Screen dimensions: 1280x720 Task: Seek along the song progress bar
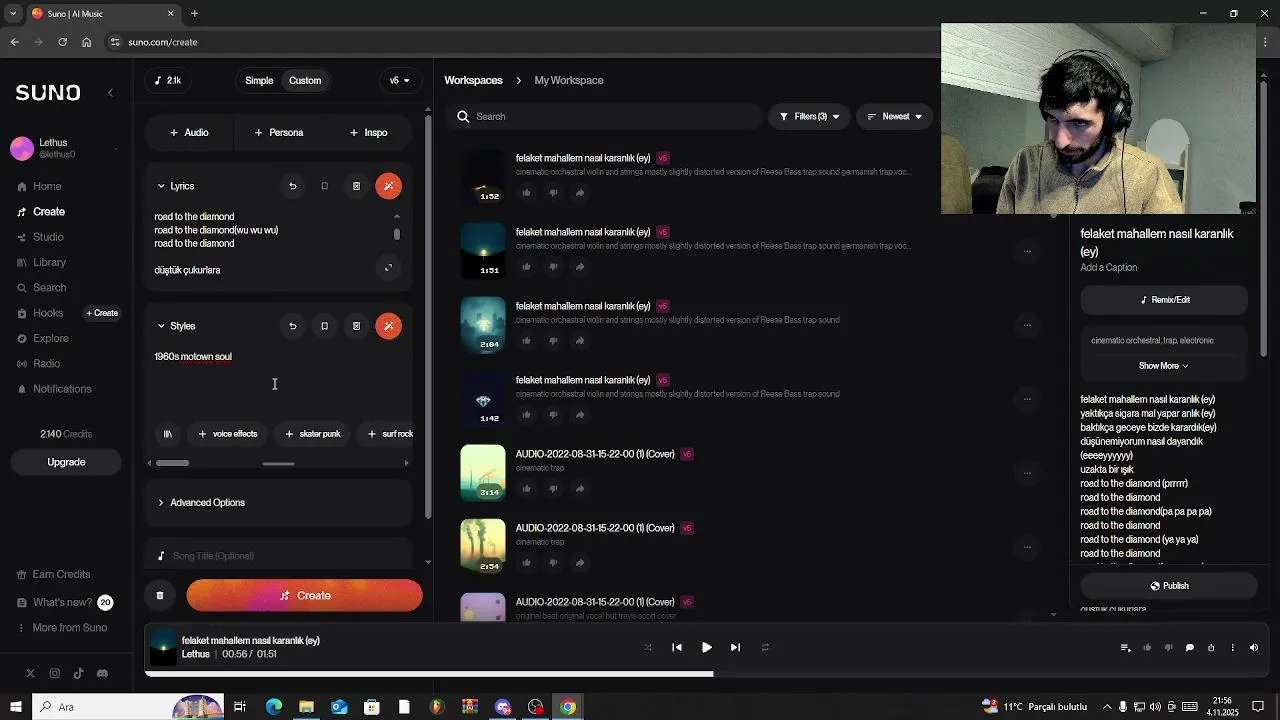[706, 674]
